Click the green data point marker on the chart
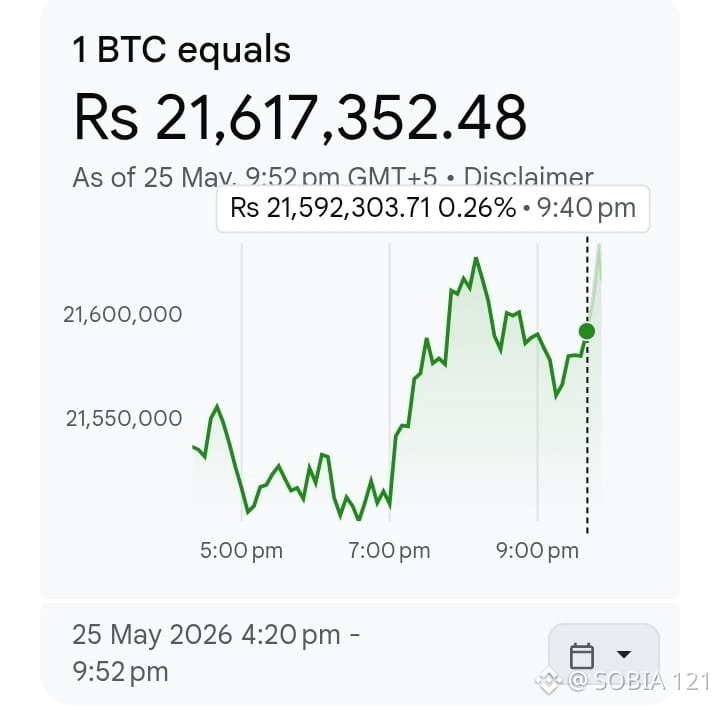This screenshot has height=706, width=720. pos(587,331)
